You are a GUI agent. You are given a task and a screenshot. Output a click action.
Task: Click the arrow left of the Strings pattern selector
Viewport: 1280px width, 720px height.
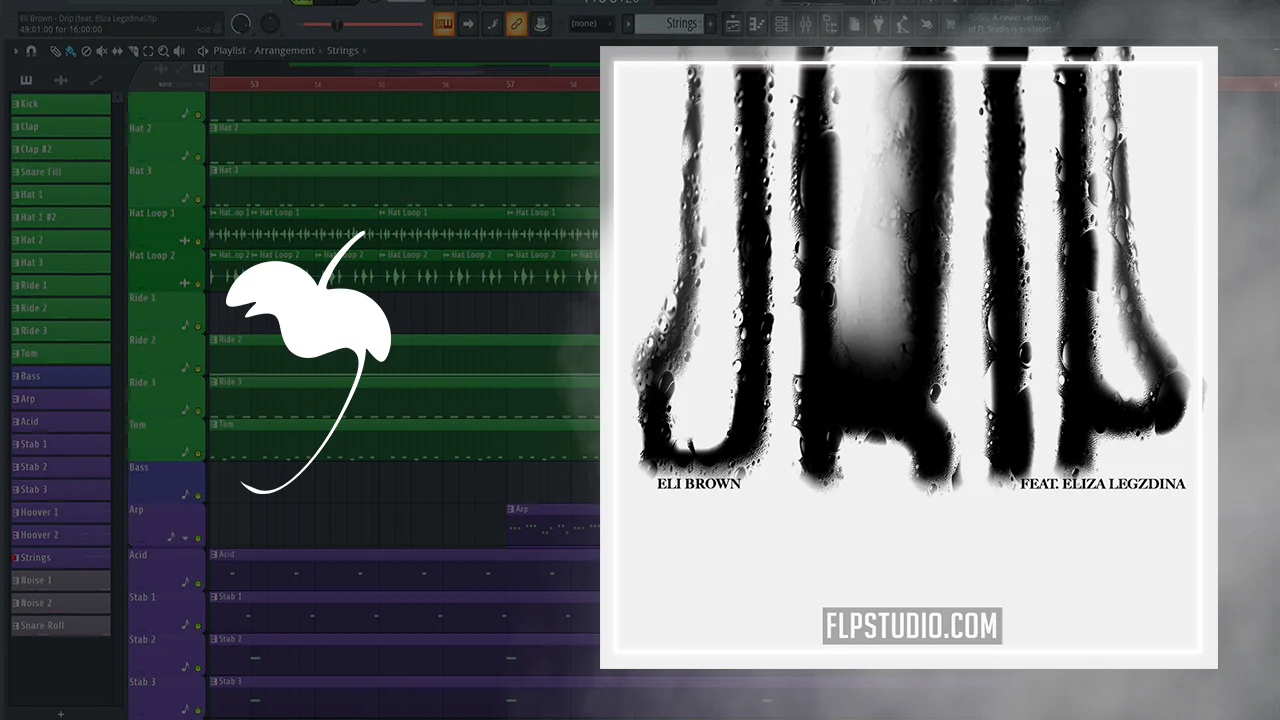coord(627,24)
